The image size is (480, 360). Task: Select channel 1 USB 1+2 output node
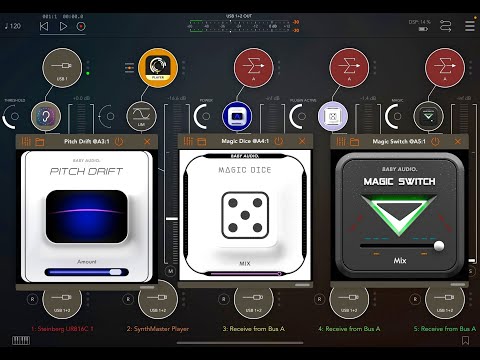coord(62,303)
